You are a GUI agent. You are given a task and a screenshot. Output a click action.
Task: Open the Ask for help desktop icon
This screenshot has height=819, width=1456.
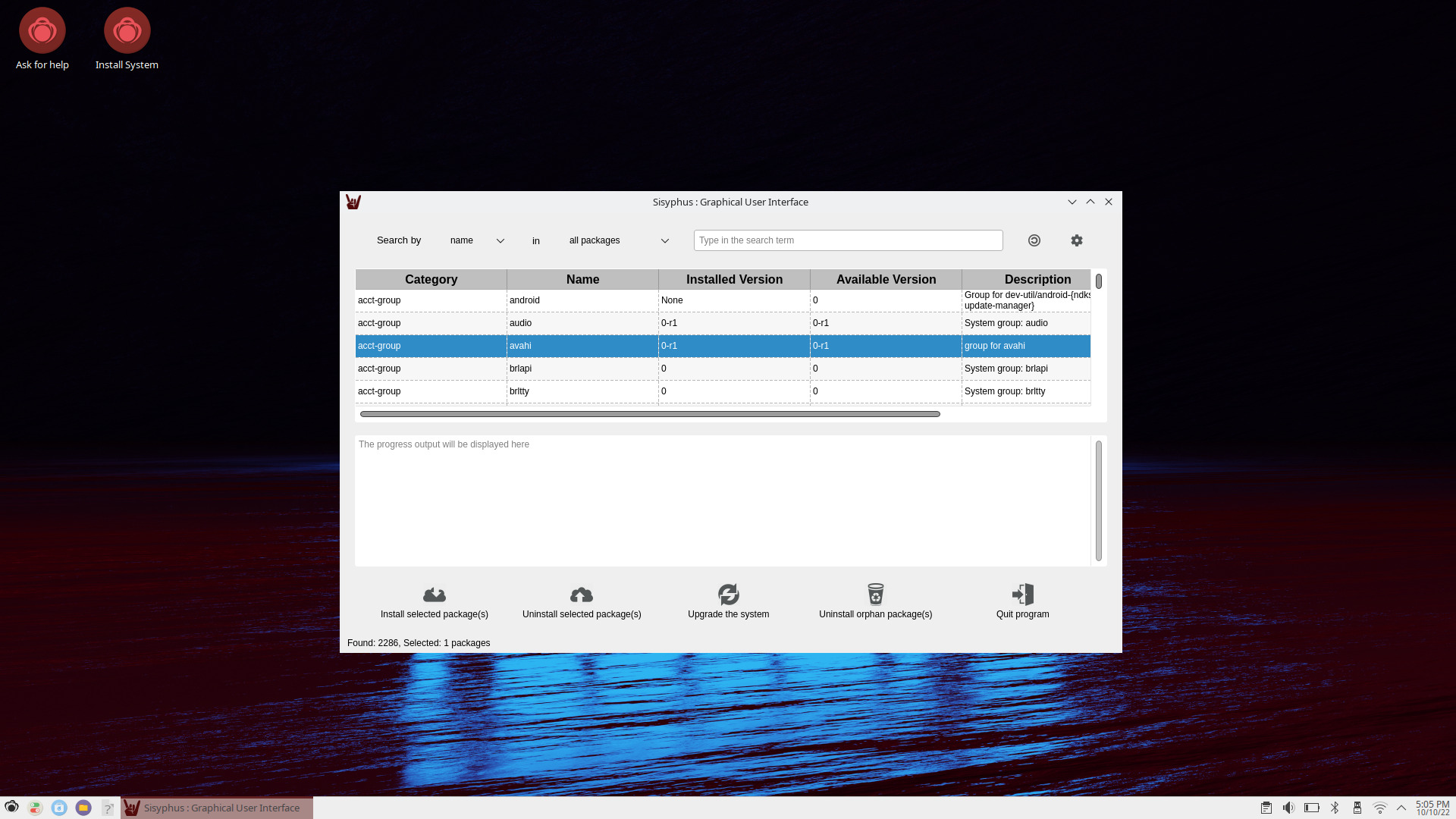(42, 32)
